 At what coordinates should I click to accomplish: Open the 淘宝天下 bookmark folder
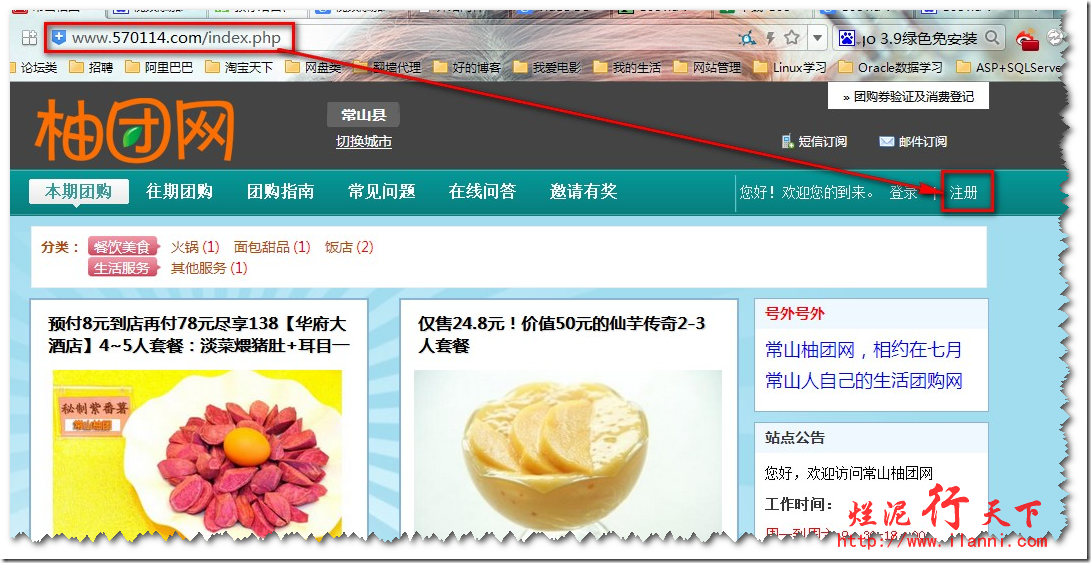239,68
